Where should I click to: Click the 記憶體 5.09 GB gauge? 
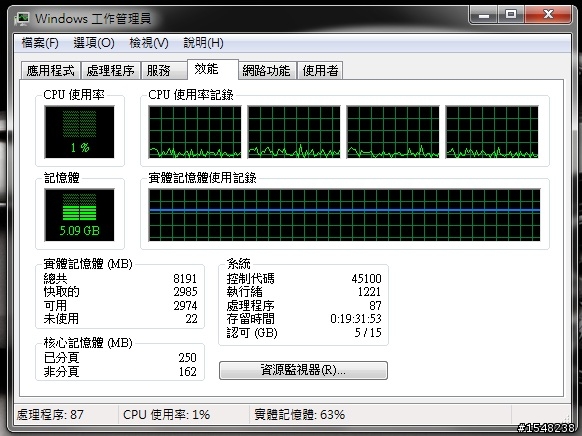79,215
